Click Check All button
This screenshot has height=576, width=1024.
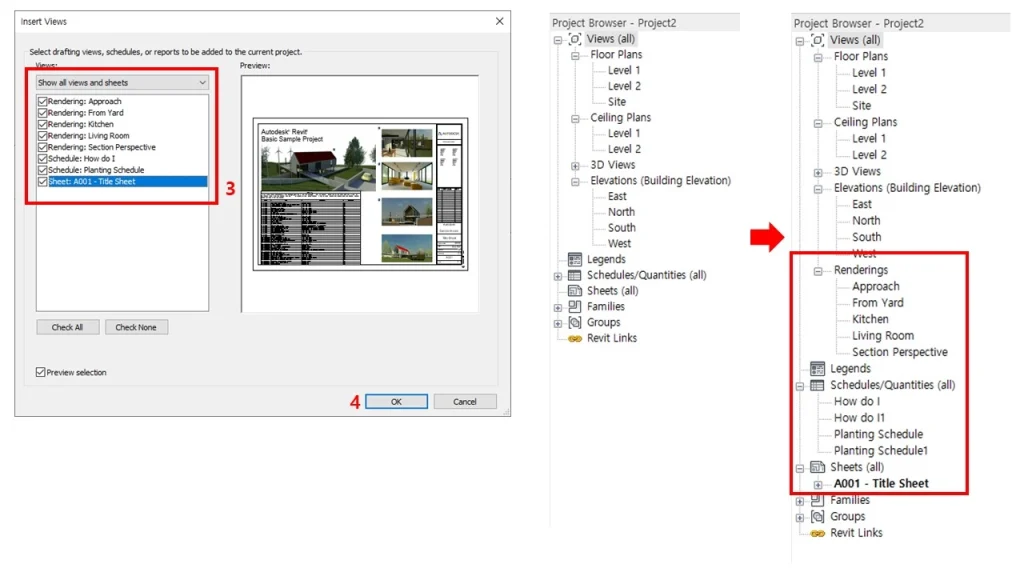point(67,327)
